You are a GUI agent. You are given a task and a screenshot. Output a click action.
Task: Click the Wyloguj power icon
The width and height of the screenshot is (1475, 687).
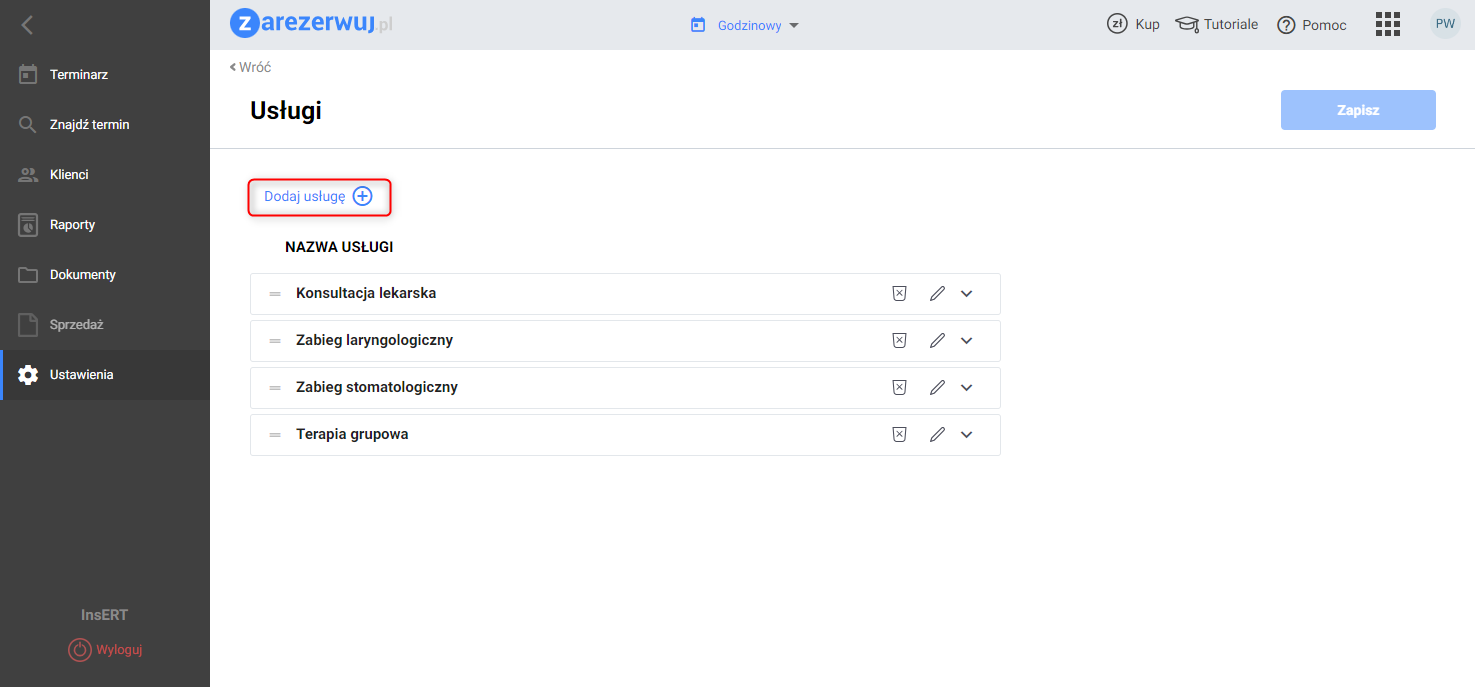pyautogui.click(x=79, y=650)
